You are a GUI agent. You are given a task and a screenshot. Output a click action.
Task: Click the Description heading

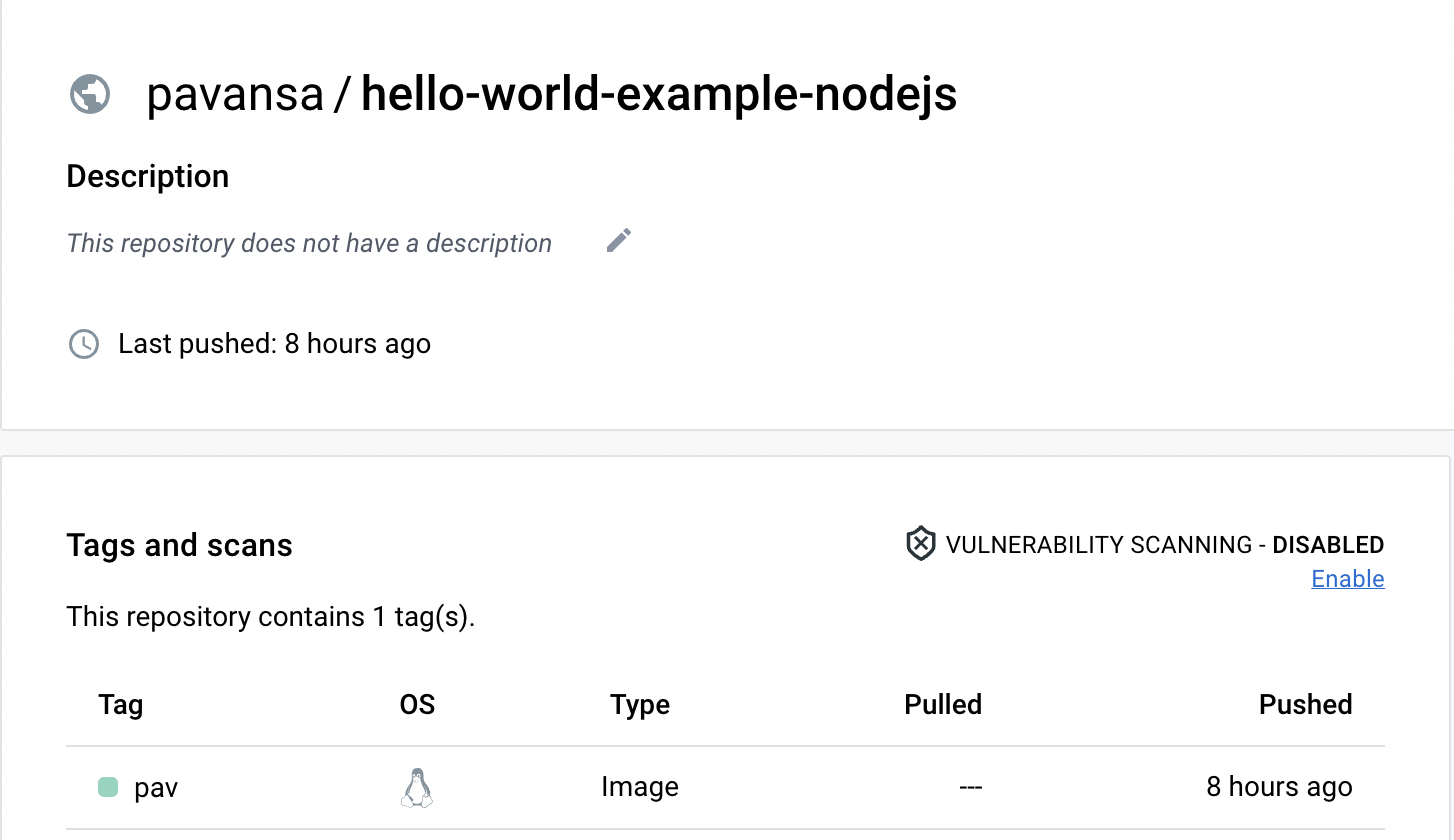(x=147, y=176)
